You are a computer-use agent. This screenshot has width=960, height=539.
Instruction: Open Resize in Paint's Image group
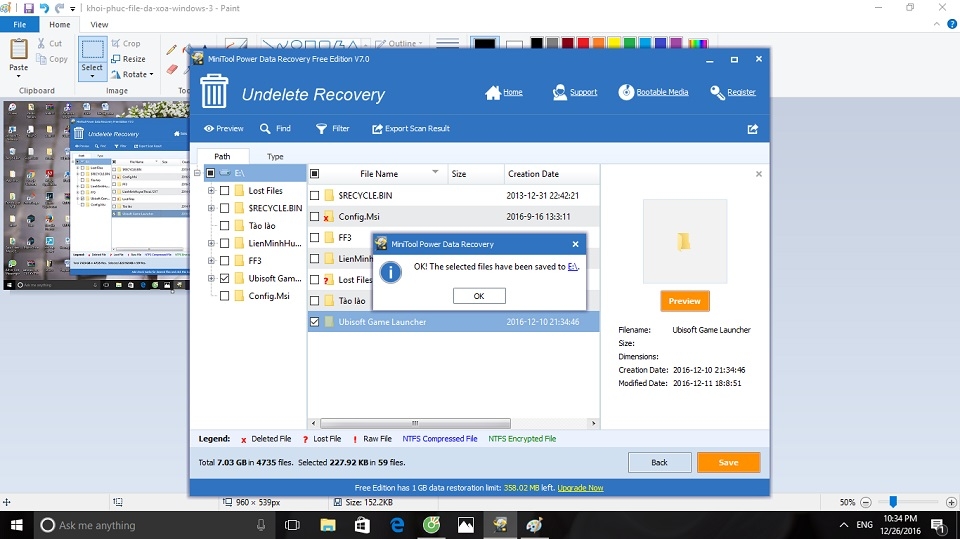(x=128, y=59)
